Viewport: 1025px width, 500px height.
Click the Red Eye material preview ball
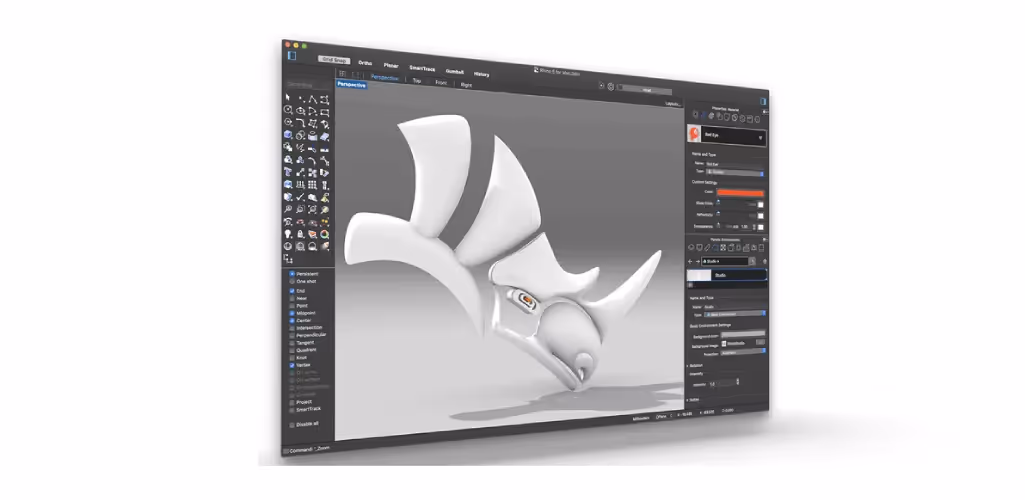click(x=694, y=134)
